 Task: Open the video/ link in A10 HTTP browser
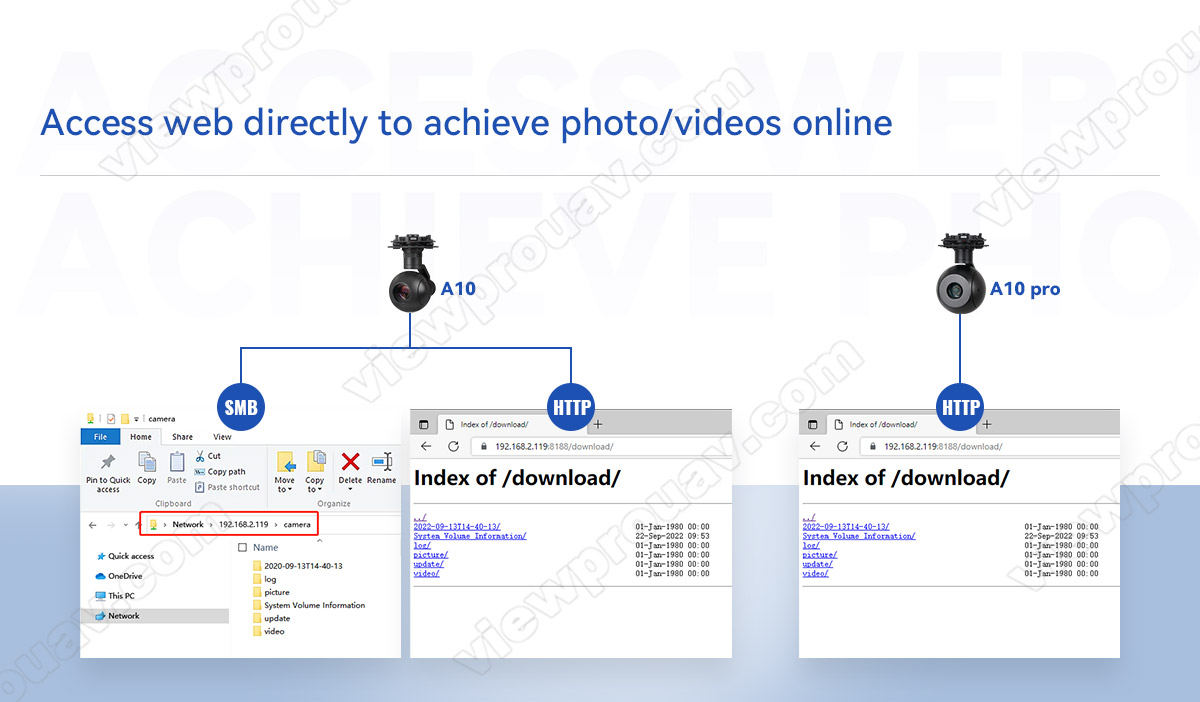click(x=427, y=574)
